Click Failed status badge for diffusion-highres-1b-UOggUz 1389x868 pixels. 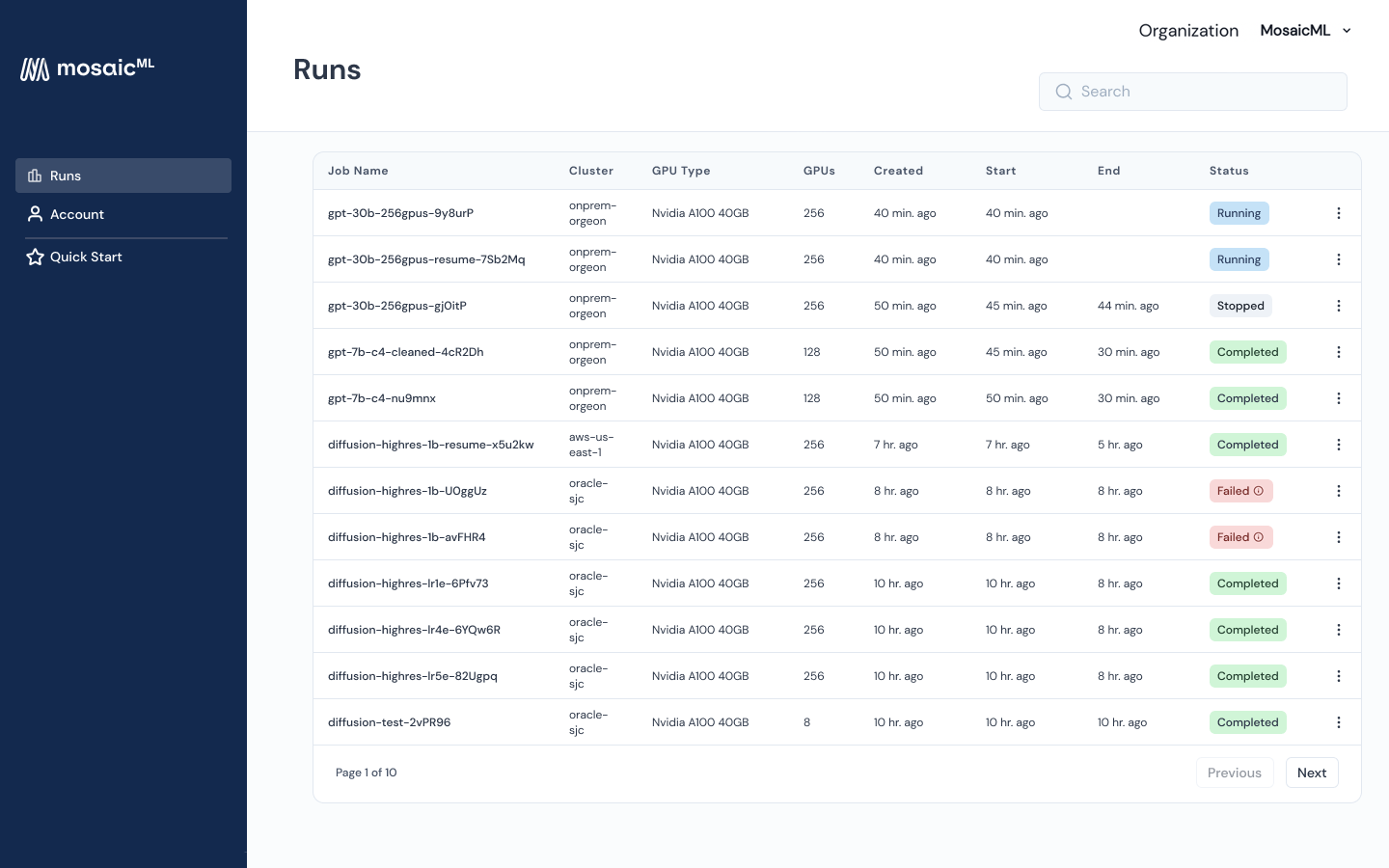(1241, 491)
